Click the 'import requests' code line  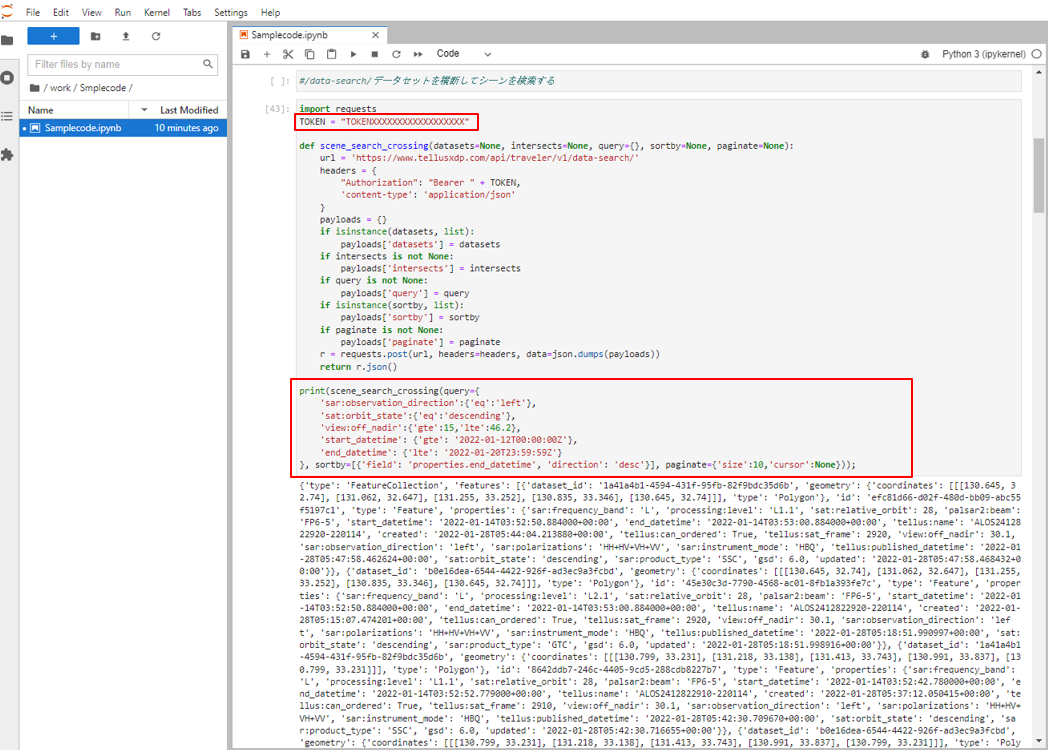click(x=338, y=108)
